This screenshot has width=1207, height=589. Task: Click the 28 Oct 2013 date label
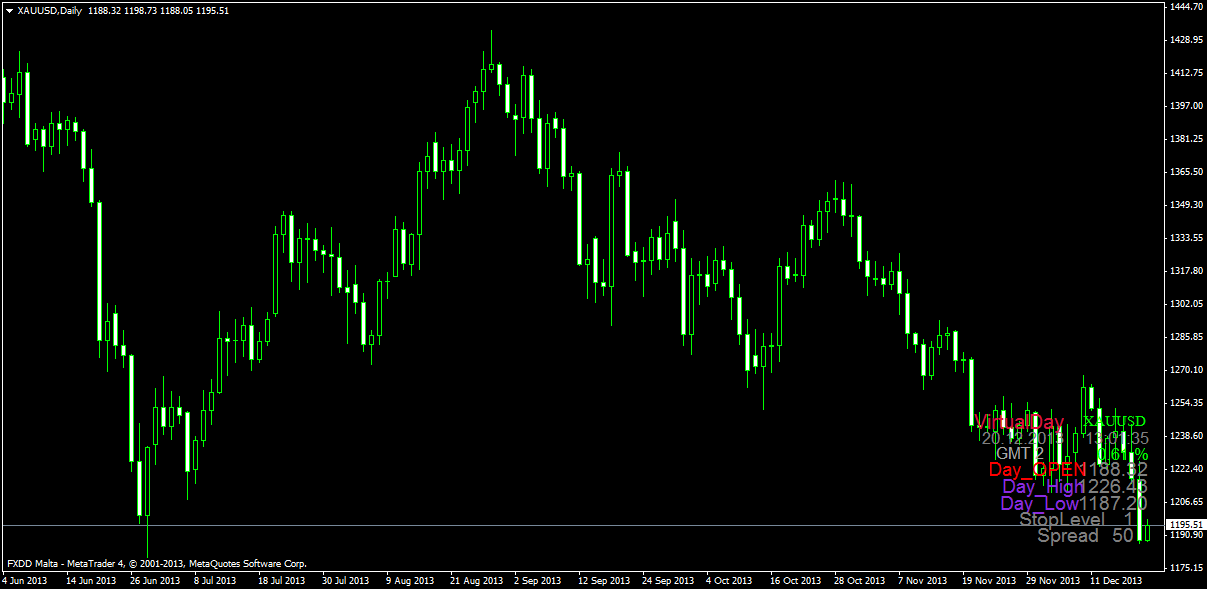point(860,580)
